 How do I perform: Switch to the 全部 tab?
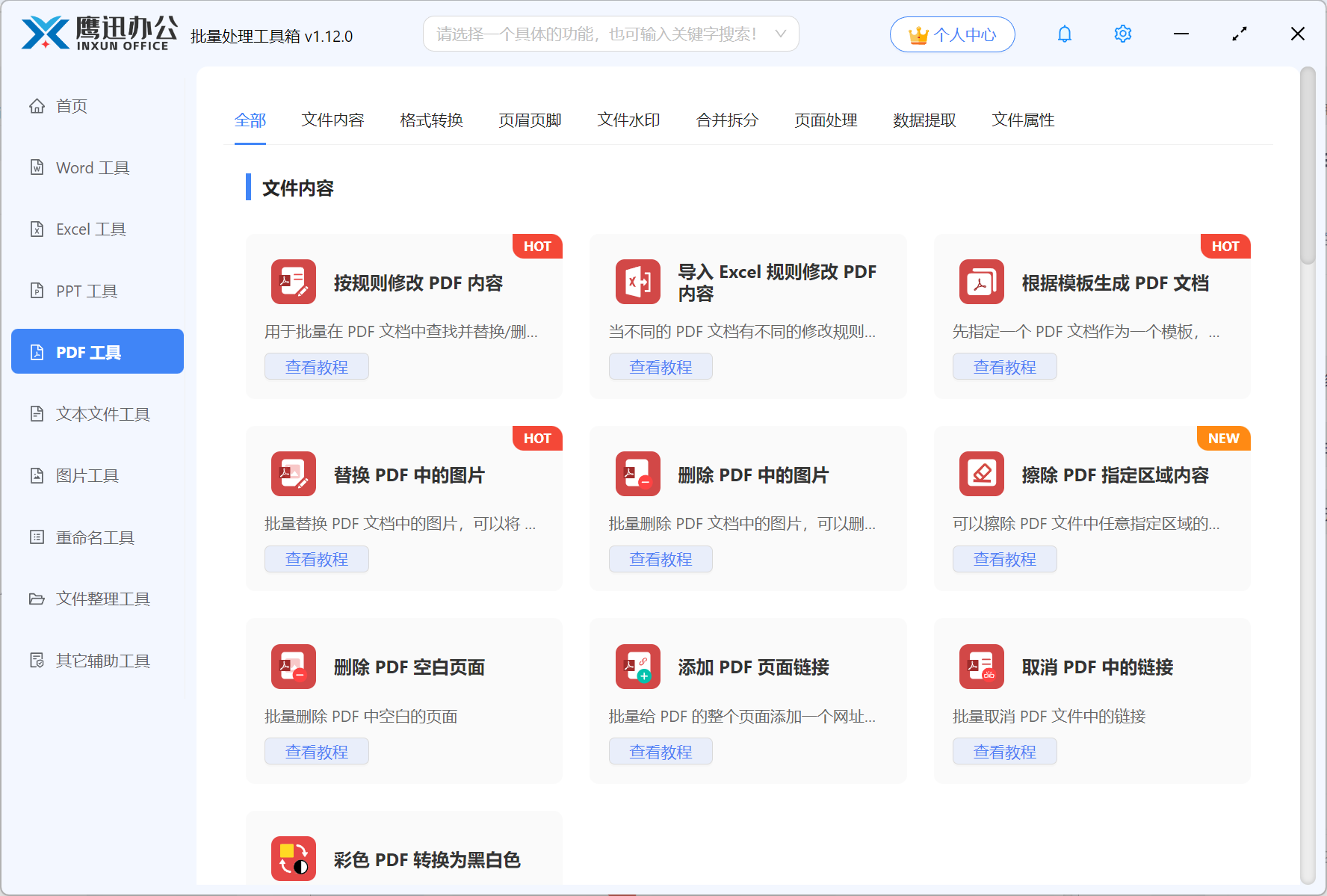[250, 120]
